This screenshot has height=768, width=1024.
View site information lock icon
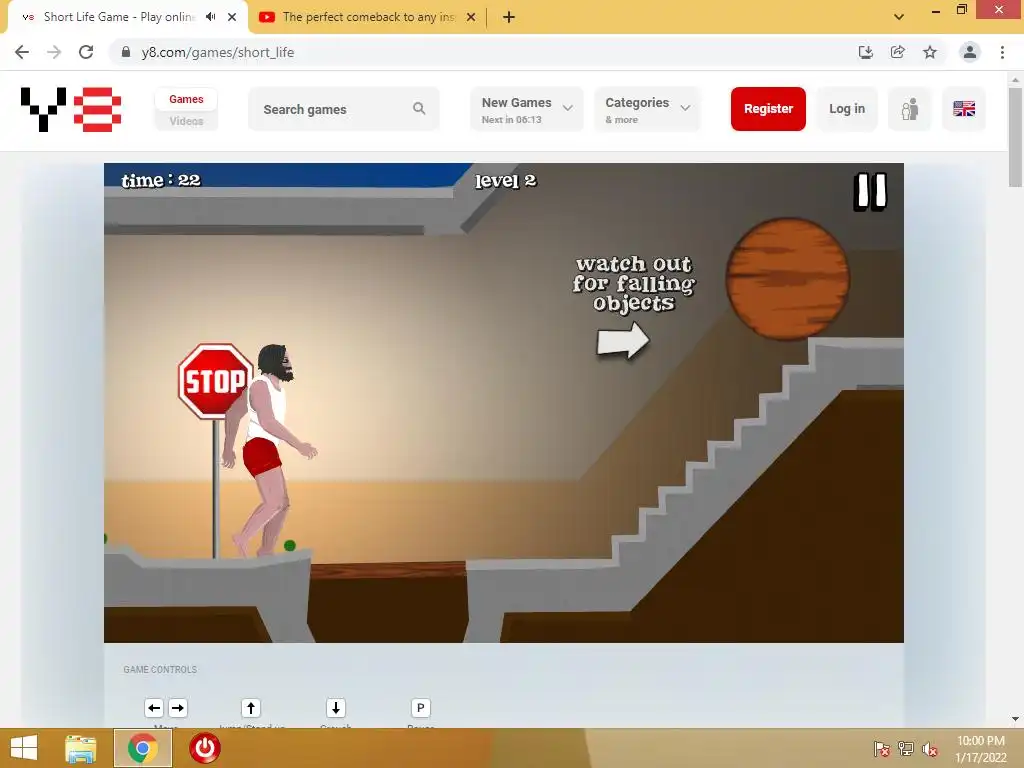pyautogui.click(x=126, y=52)
